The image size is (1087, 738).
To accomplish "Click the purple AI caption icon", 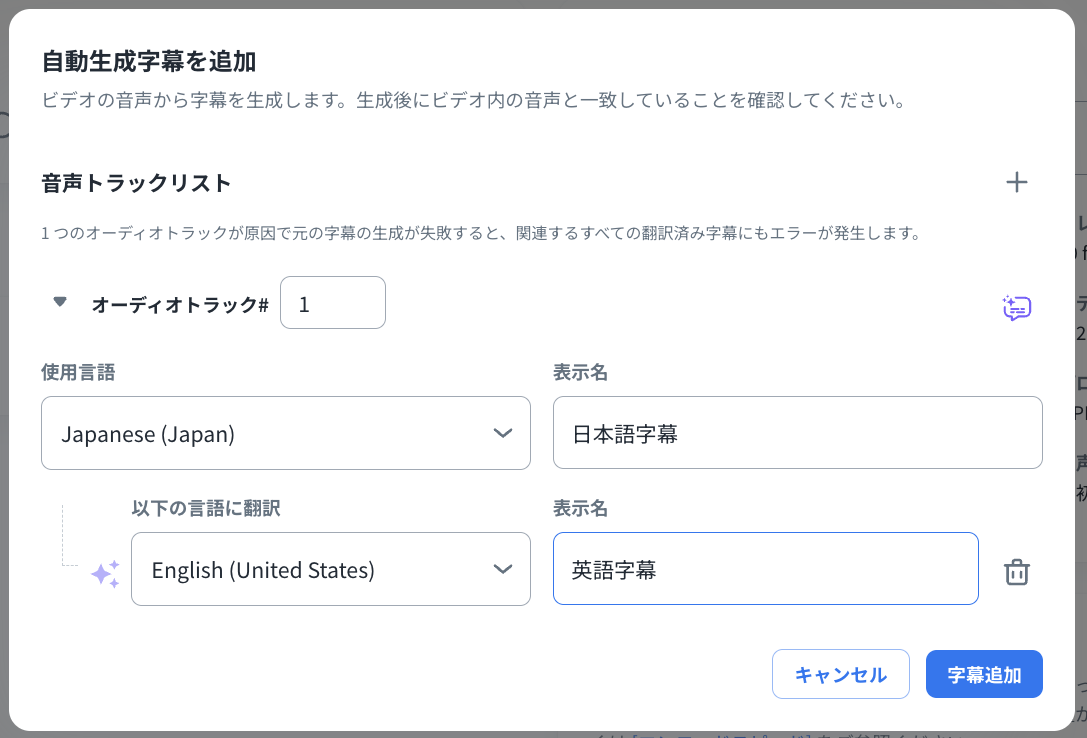I will tap(1016, 307).
